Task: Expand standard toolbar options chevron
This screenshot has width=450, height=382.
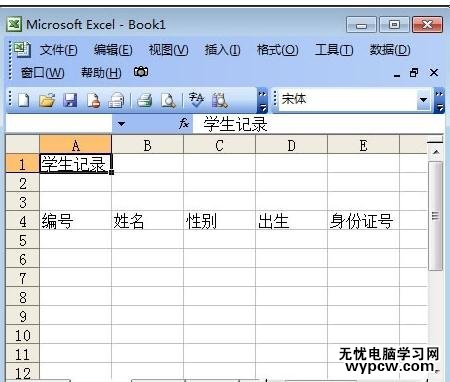Action: coord(263,100)
